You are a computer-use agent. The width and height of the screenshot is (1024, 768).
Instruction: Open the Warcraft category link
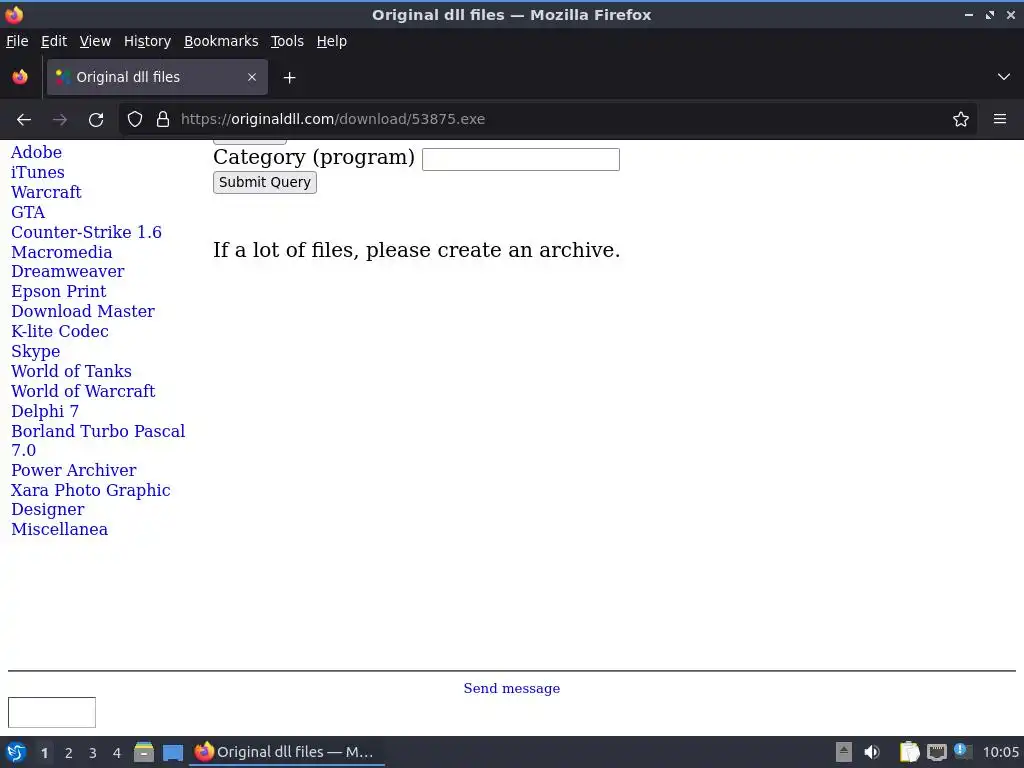click(46, 192)
